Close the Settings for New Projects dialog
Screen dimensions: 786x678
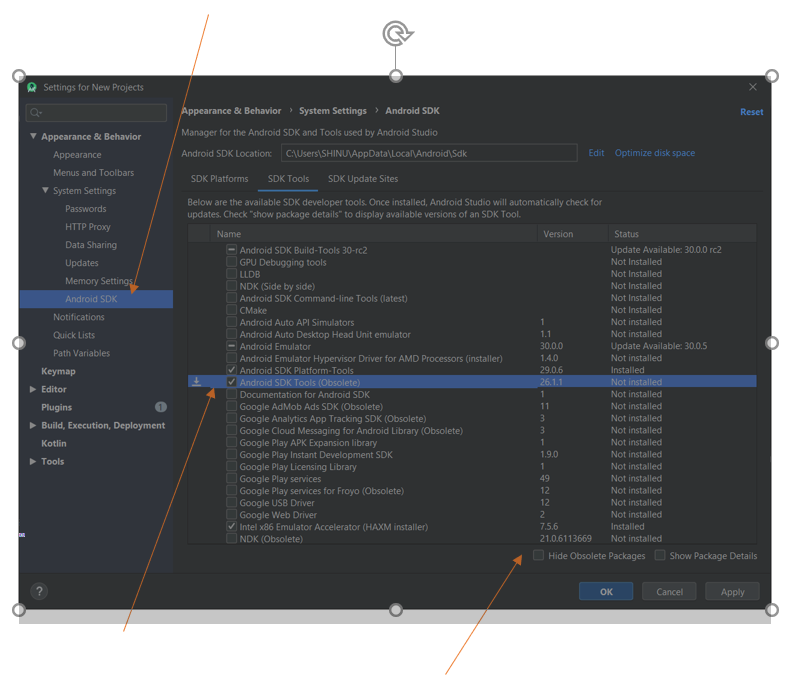pyautogui.click(x=753, y=87)
